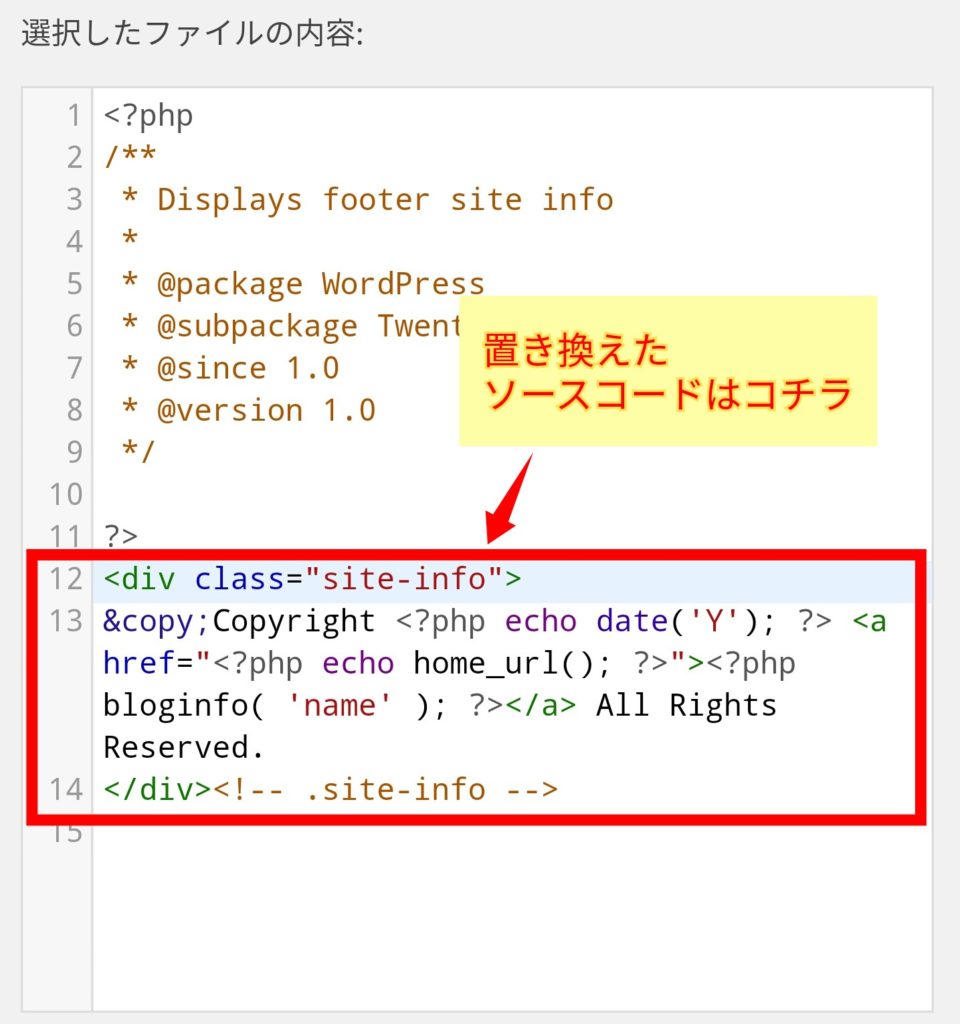Click 'Displays footer site info' comment text
The image size is (960, 1024).
pyautogui.click(x=385, y=200)
